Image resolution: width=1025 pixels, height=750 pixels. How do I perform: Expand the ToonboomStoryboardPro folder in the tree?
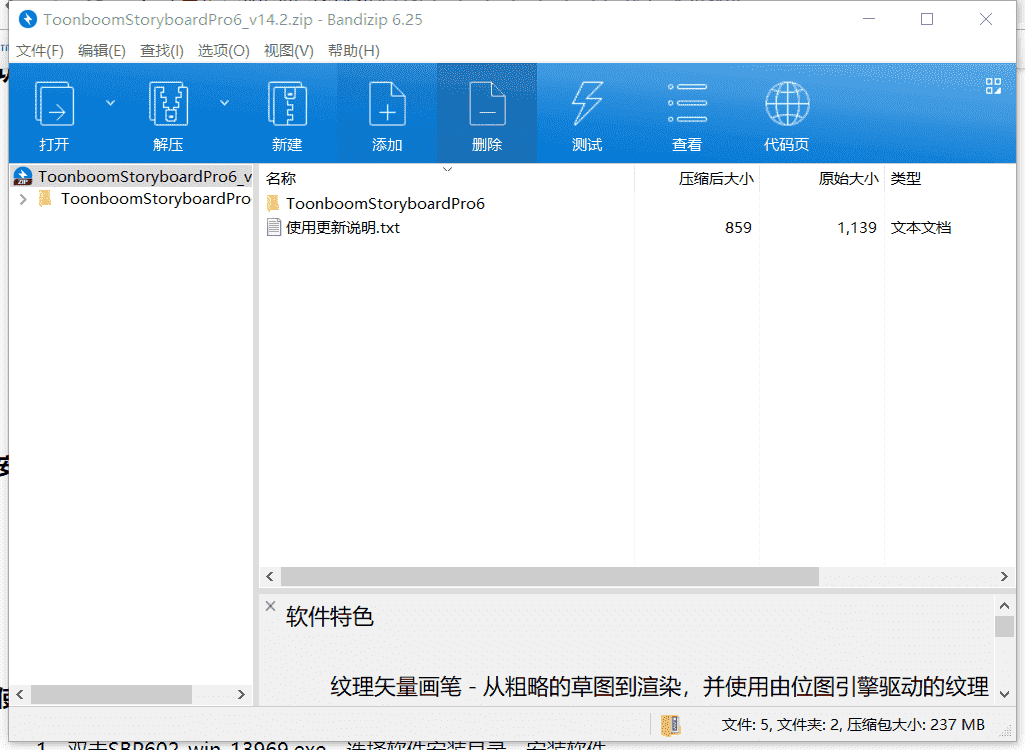click(x=23, y=199)
